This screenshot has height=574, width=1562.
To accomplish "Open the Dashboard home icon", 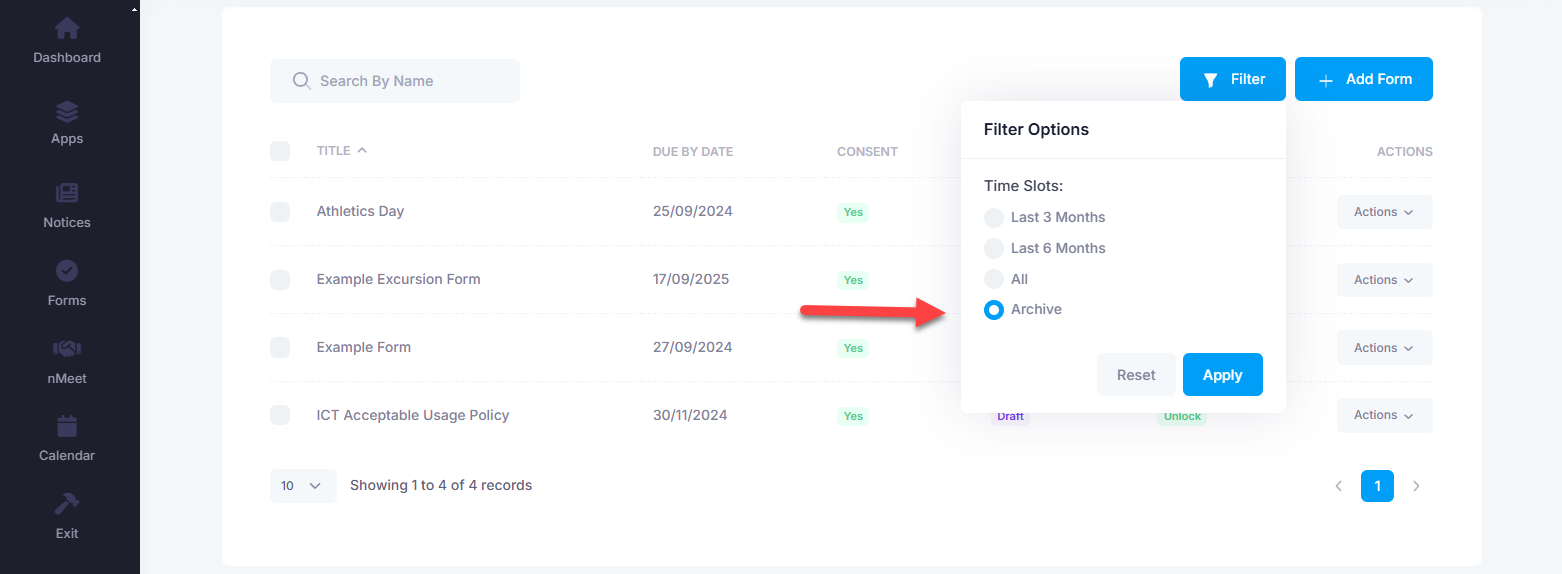I will coord(67,28).
